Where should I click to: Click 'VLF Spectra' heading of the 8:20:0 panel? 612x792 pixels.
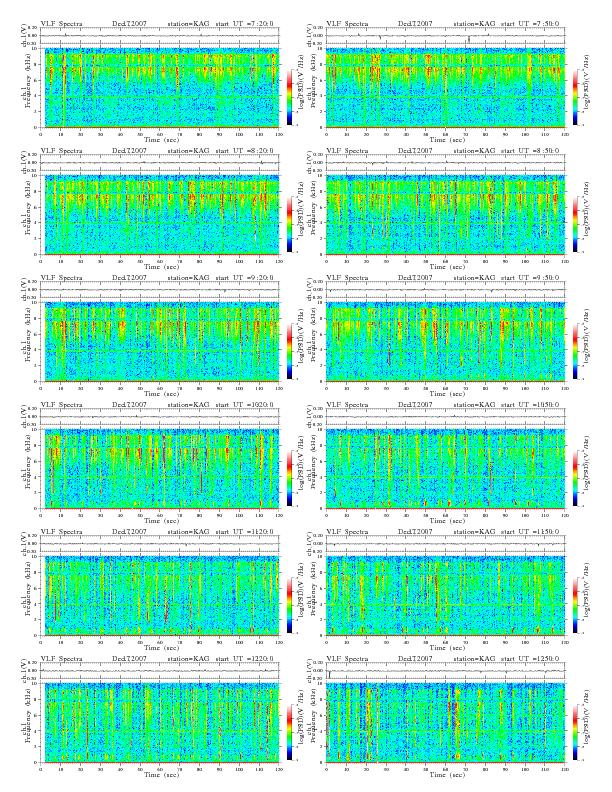62,151
